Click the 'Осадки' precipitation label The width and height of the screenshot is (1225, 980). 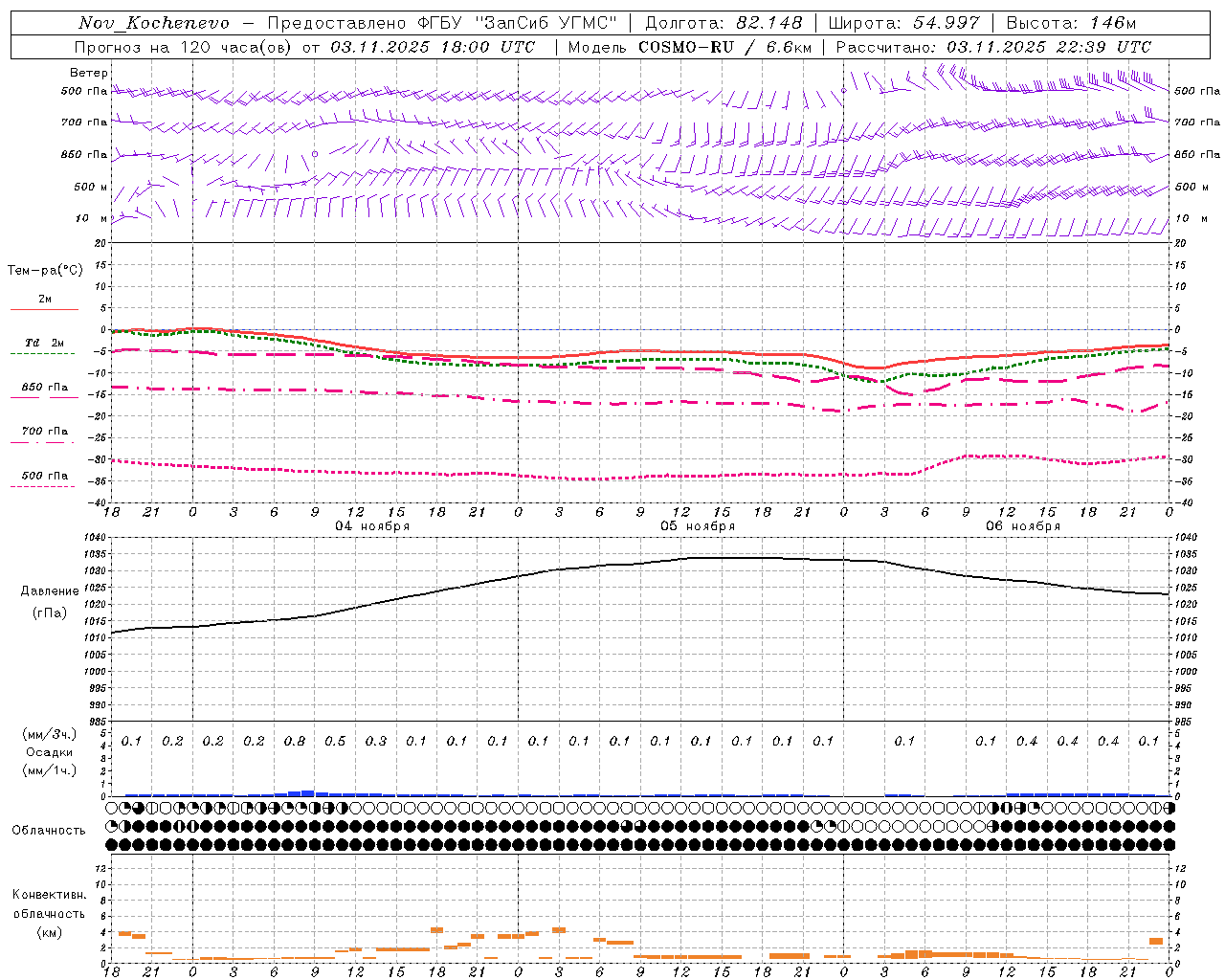click(50, 752)
